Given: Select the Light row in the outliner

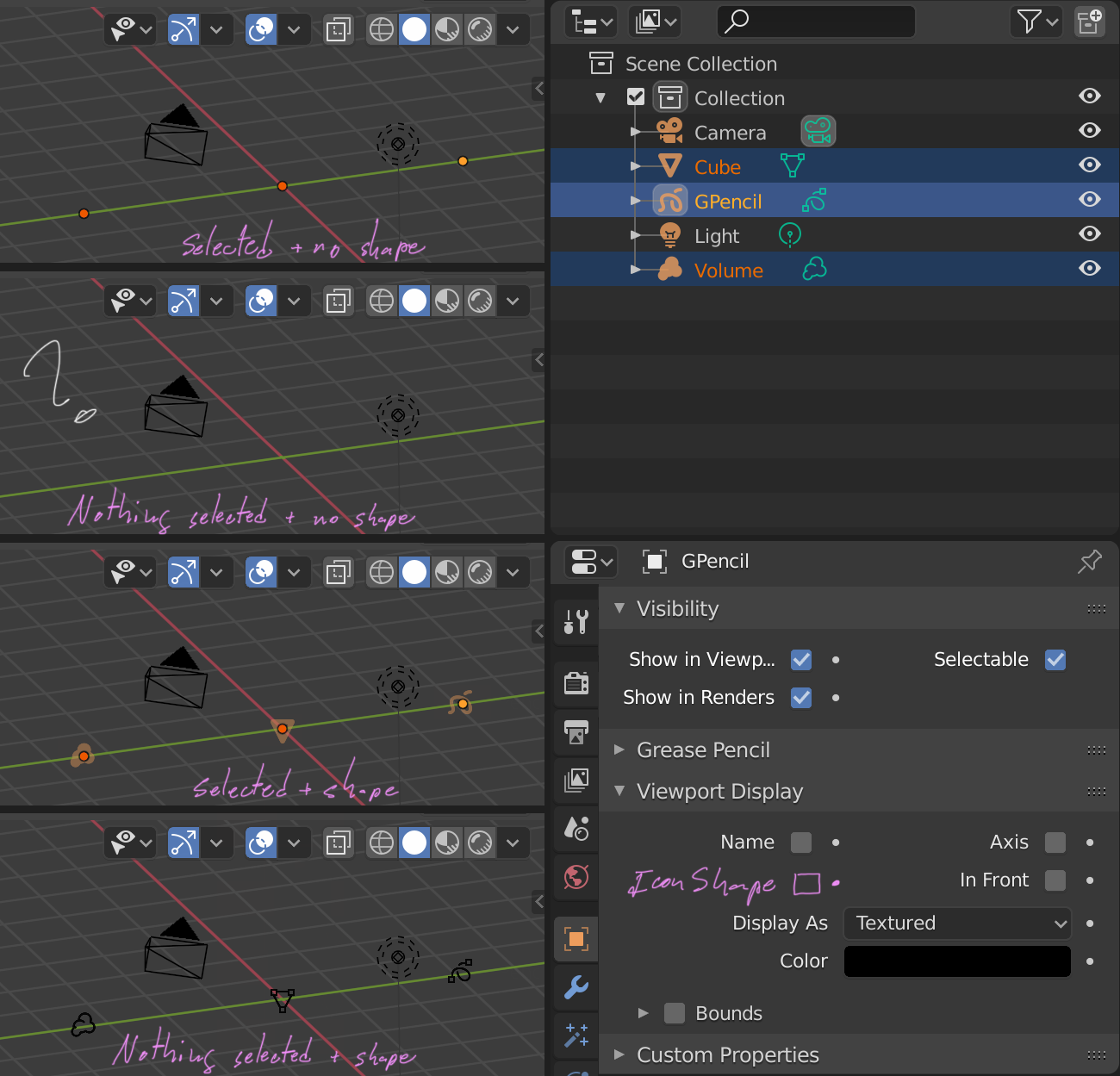Looking at the screenshot, I should pyautogui.click(x=835, y=234).
